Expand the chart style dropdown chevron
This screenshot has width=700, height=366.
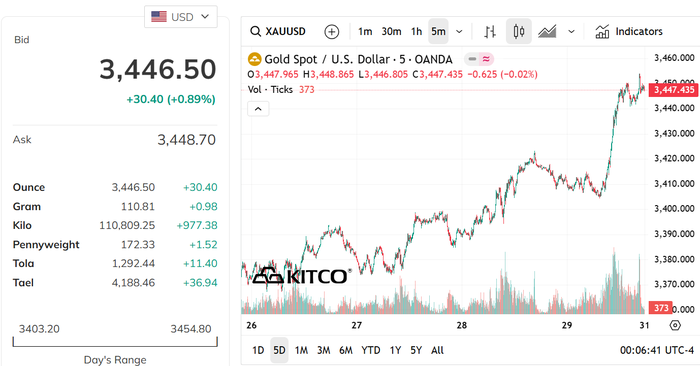571,32
